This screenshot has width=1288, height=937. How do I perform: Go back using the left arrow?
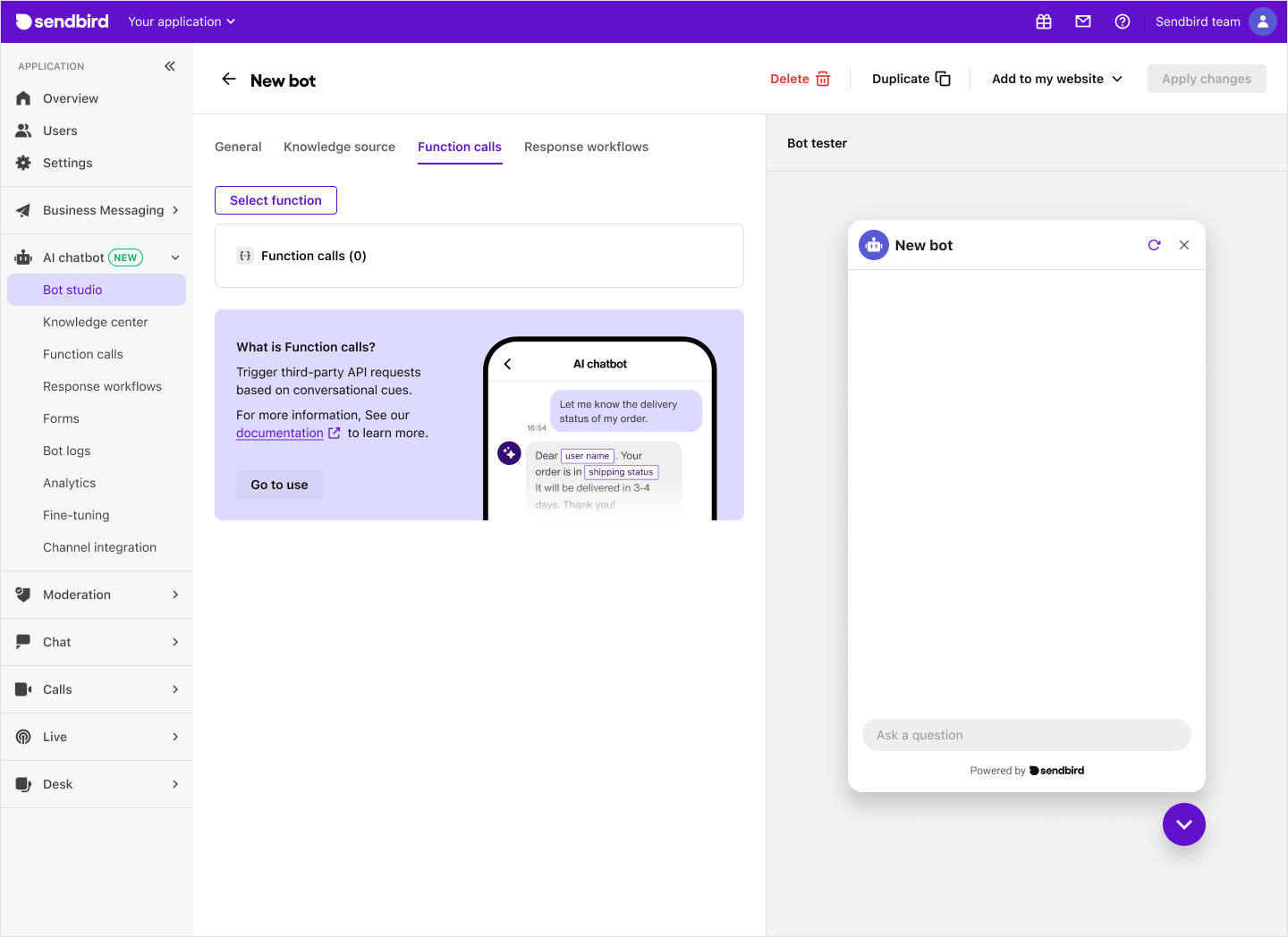pos(229,79)
